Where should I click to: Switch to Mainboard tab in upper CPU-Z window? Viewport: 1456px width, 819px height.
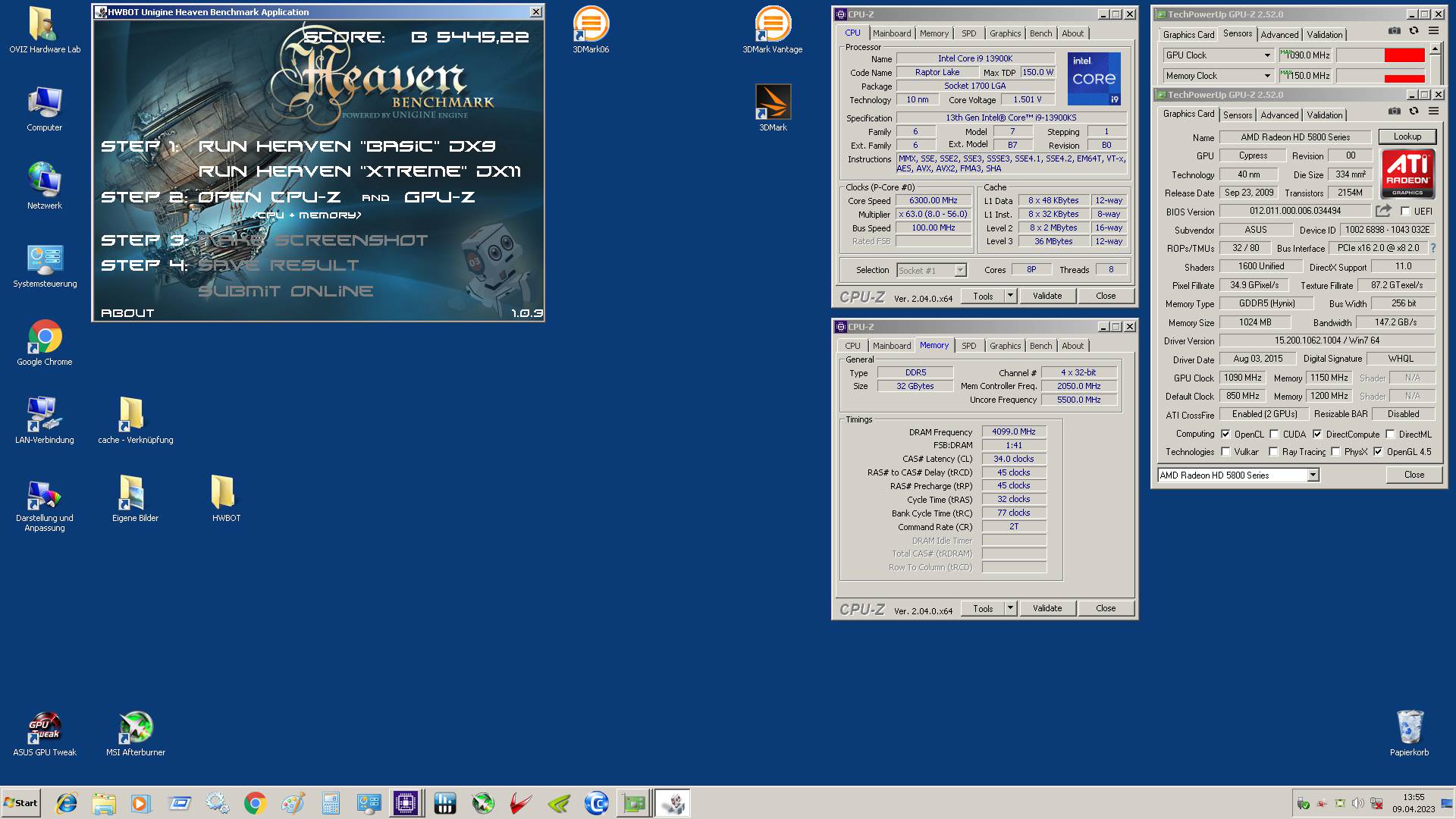892,33
